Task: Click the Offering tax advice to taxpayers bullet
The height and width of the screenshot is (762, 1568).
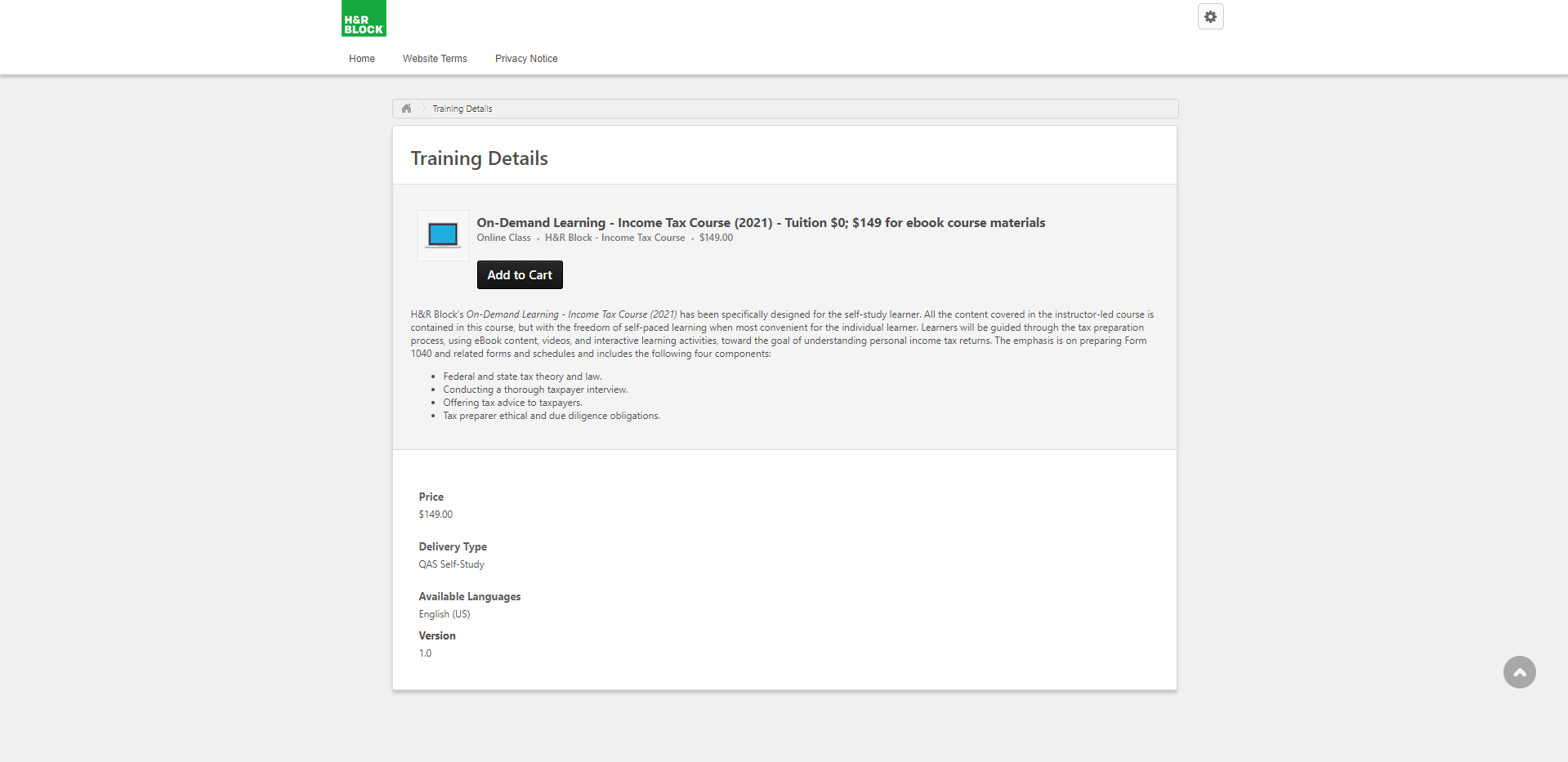Action: point(512,403)
